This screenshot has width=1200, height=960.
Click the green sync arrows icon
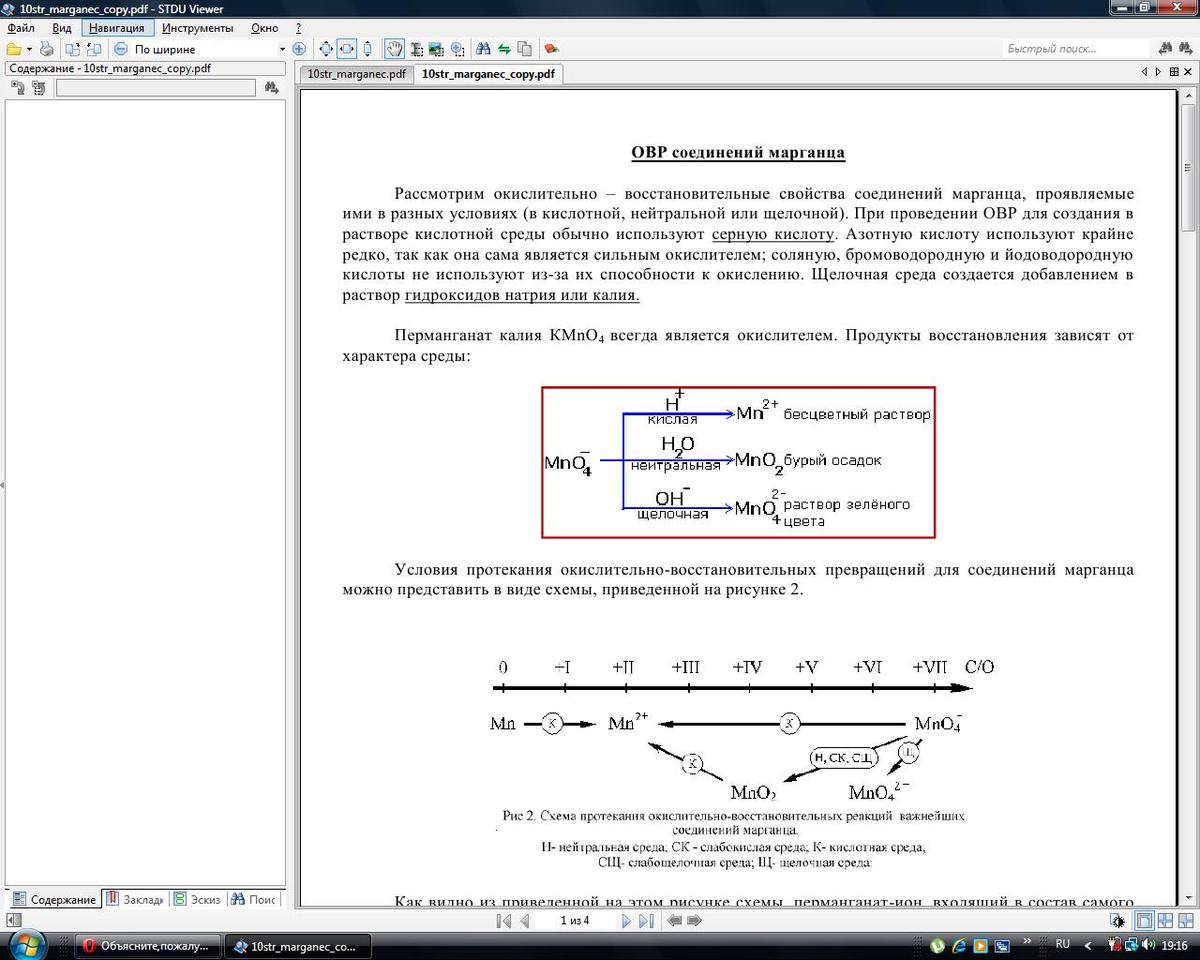tap(504, 49)
